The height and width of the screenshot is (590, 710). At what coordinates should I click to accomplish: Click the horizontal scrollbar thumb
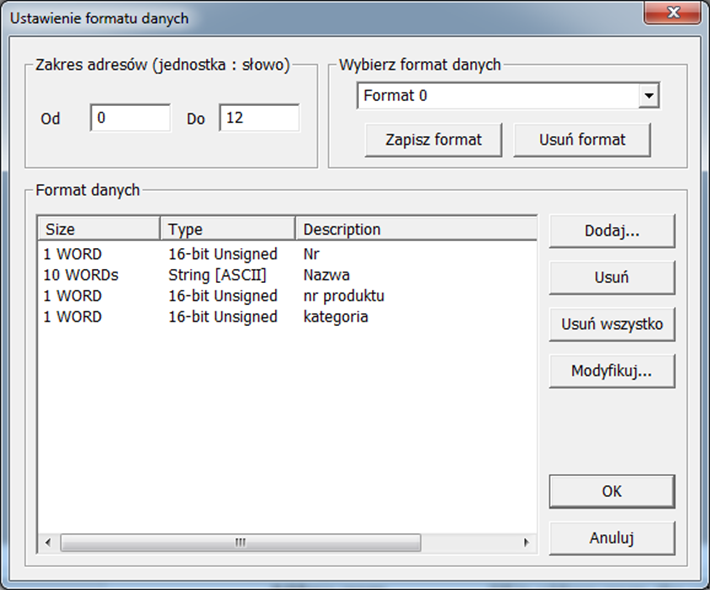pyautogui.click(x=240, y=542)
